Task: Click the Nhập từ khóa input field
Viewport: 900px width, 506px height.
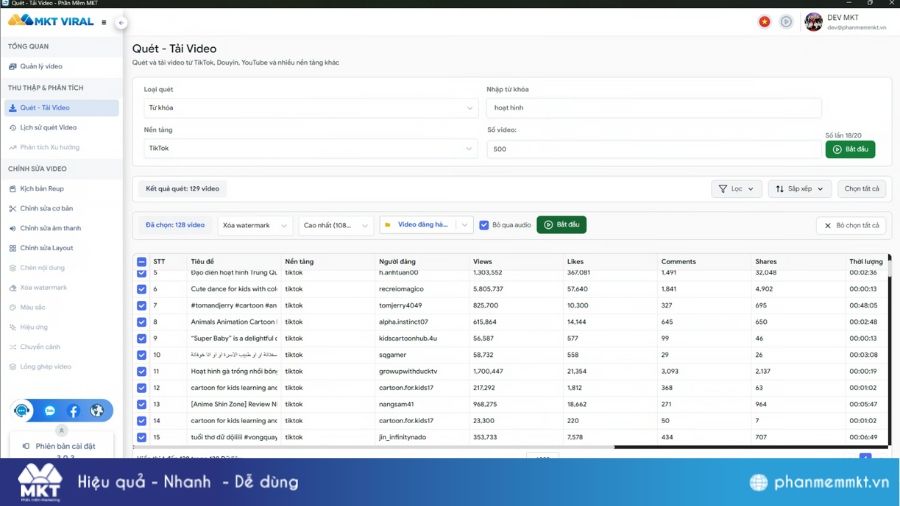Action: 654,108
